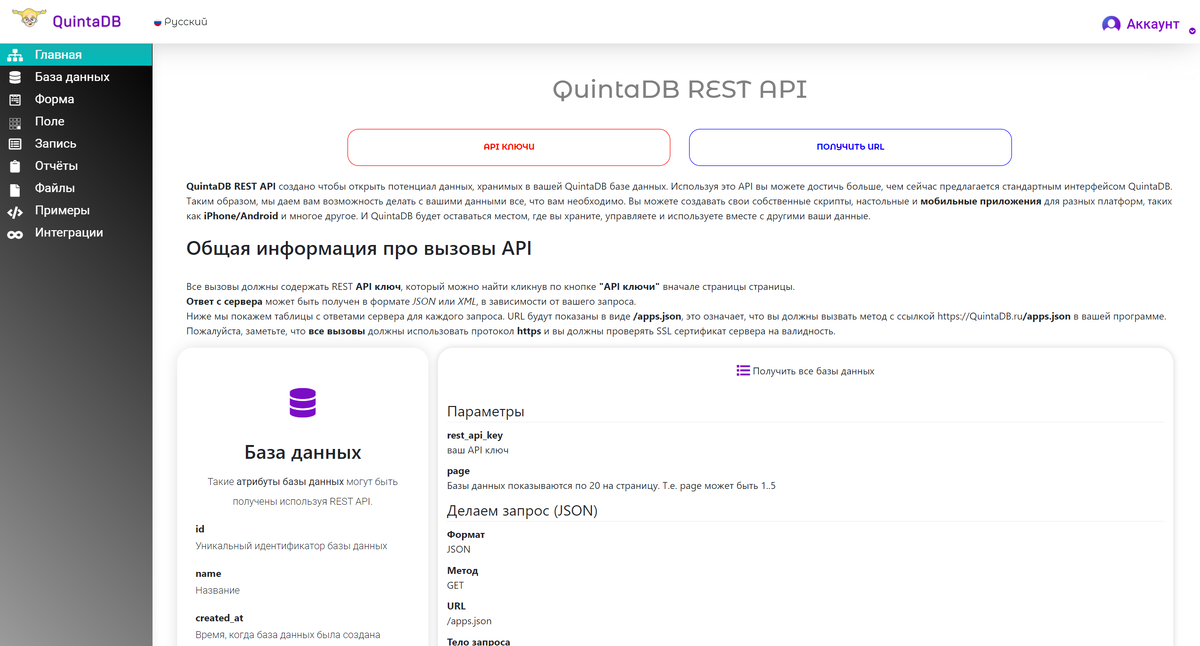Click the purple database icon in the card
This screenshot has width=1200, height=646.
302,403
